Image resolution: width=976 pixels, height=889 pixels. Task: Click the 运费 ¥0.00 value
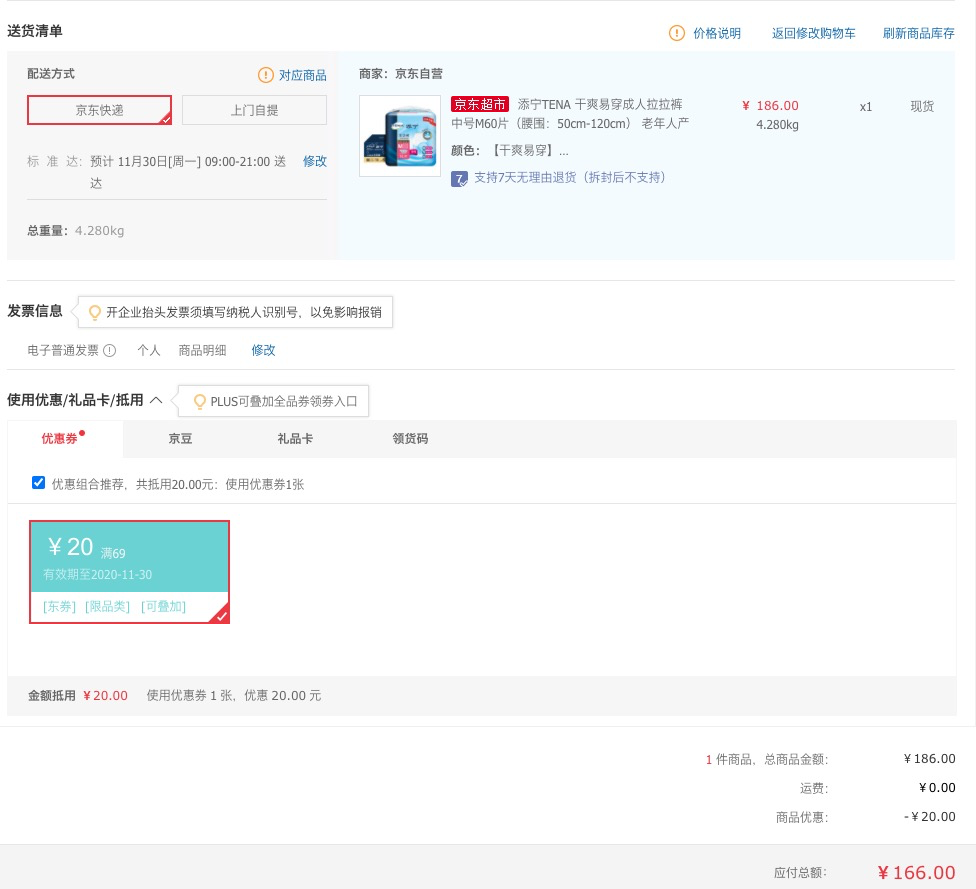pyautogui.click(x=937, y=788)
